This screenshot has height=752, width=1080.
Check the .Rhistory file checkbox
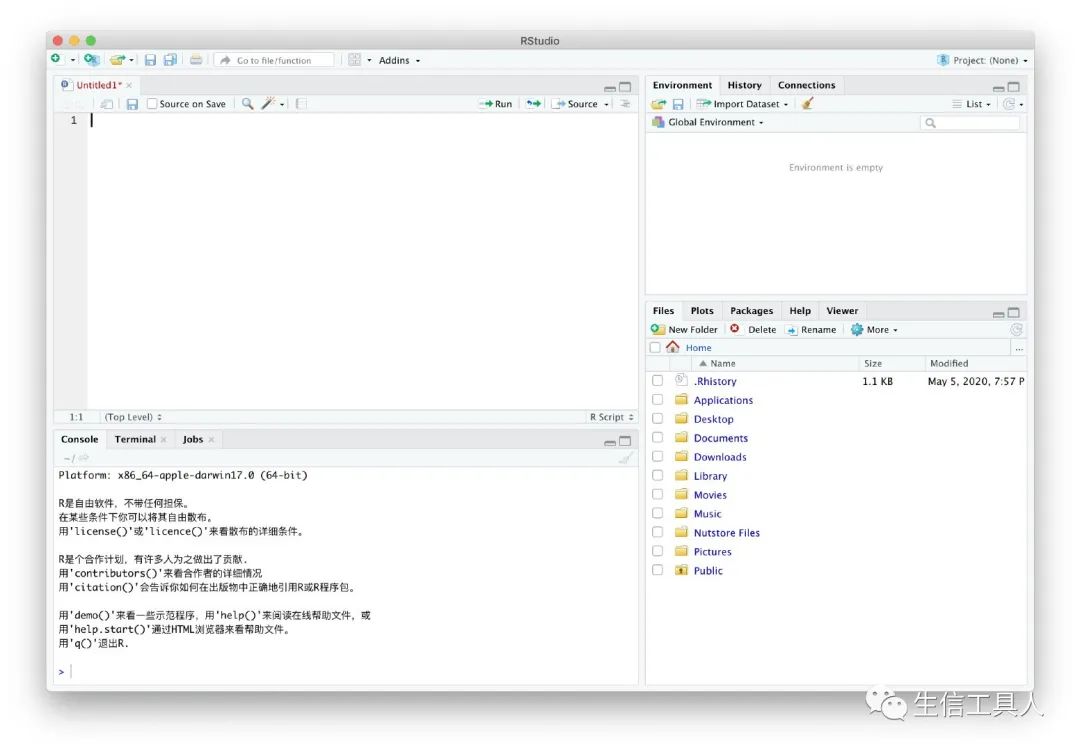[x=658, y=380]
